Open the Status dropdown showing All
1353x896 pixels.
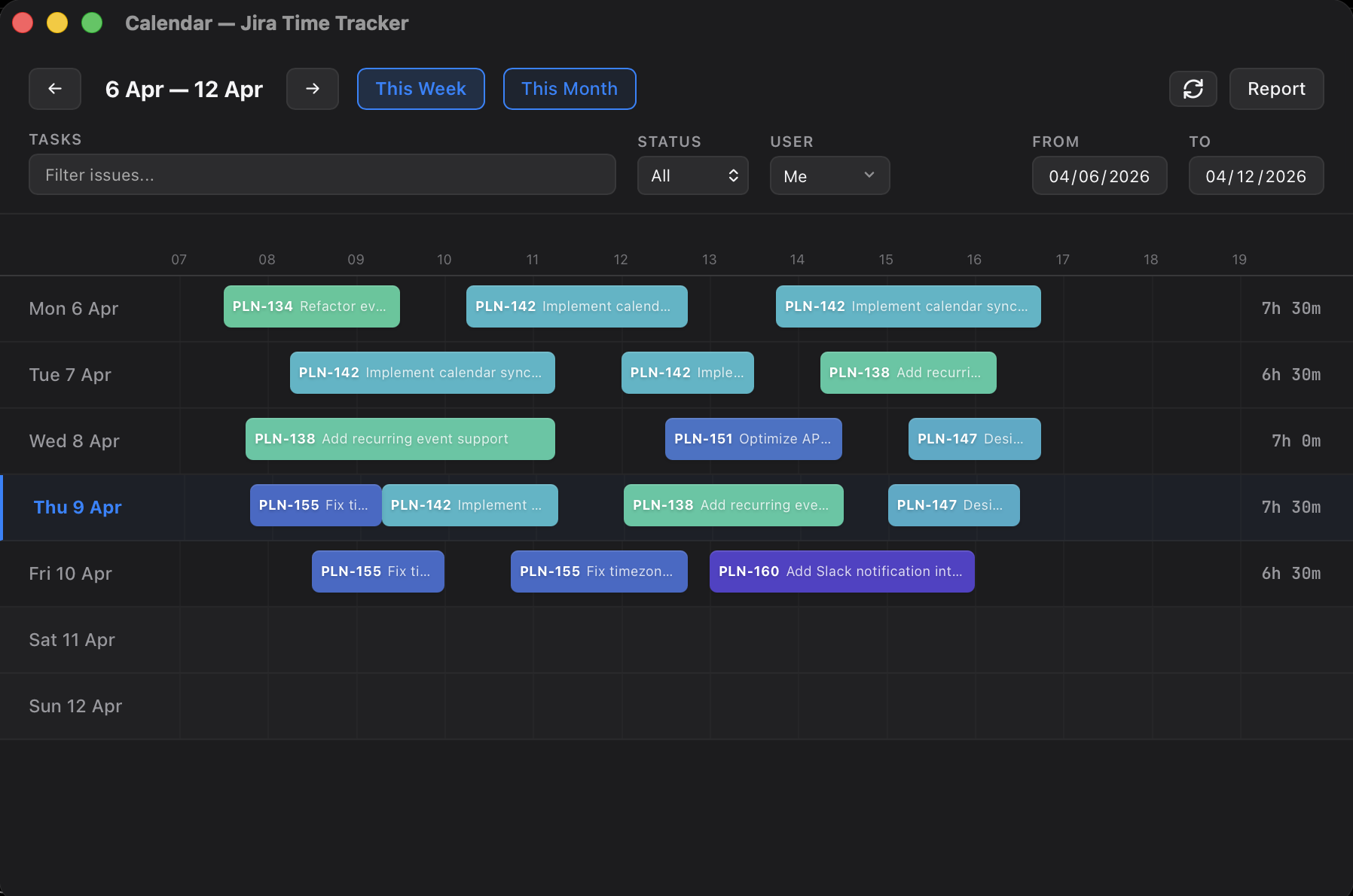pyautogui.click(x=692, y=175)
